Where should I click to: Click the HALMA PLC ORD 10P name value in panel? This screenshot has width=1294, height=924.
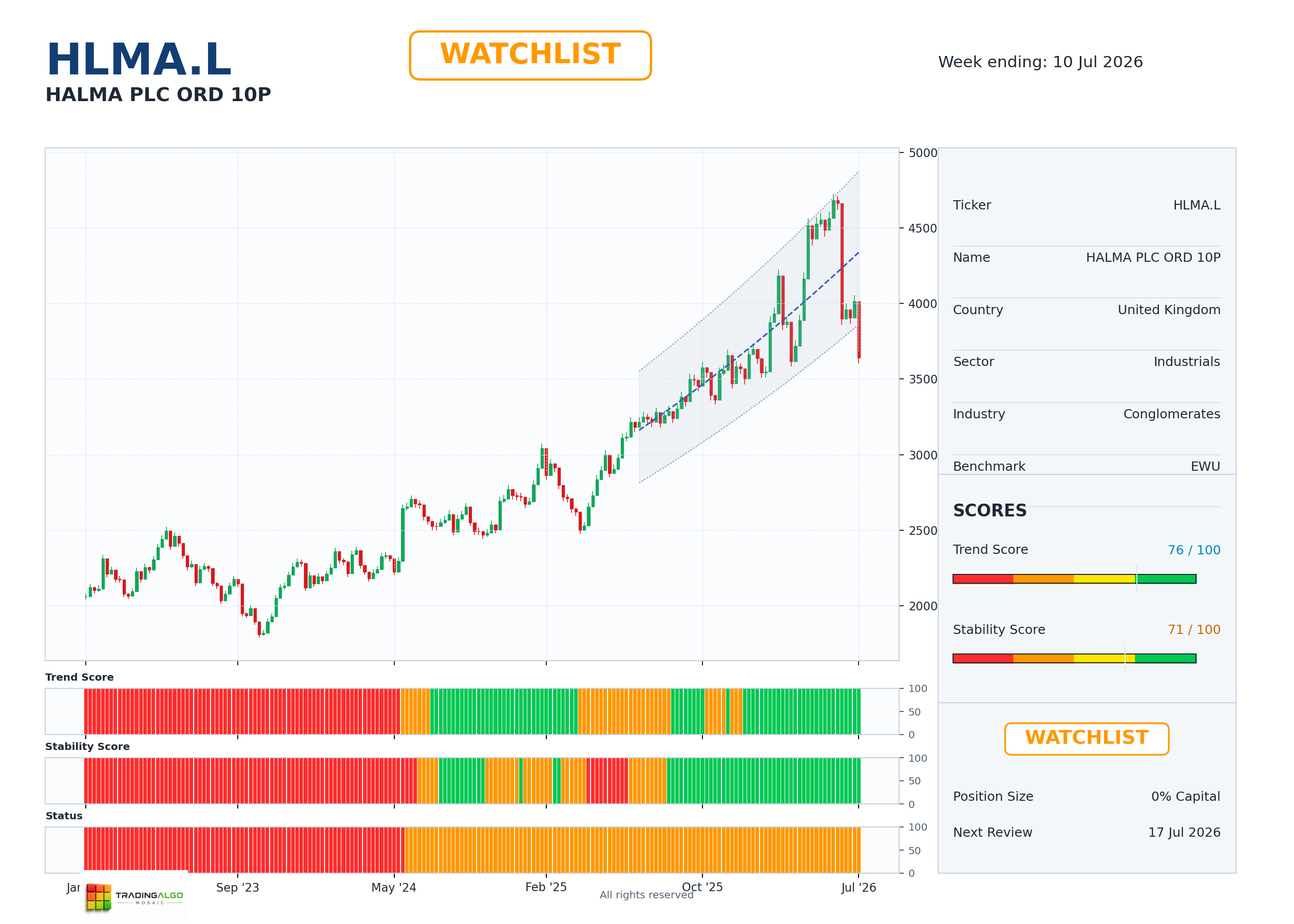coord(1153,257)
